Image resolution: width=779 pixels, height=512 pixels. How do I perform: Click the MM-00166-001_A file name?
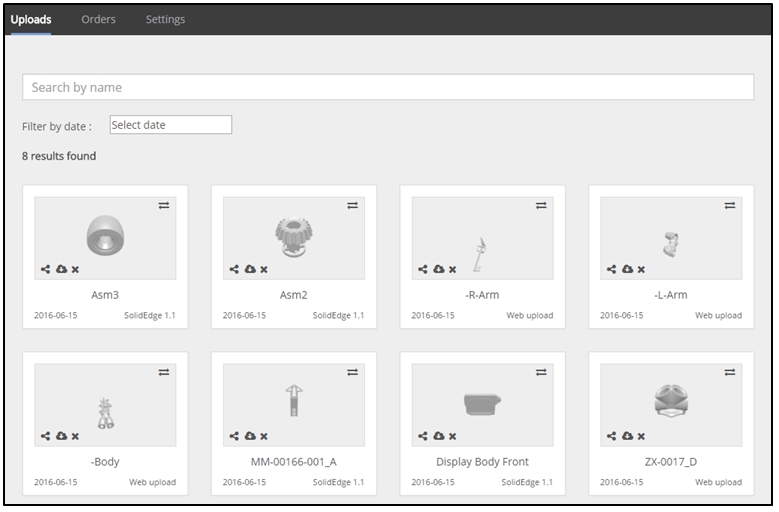(294, 462)
